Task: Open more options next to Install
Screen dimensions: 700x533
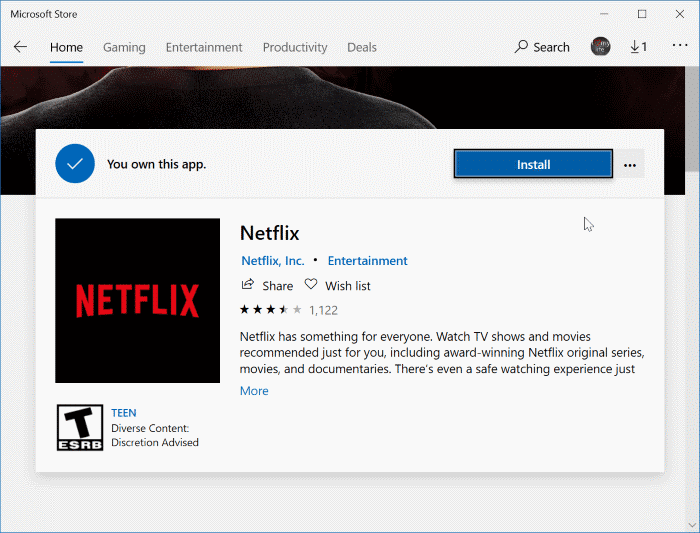Action: point(629,165)
